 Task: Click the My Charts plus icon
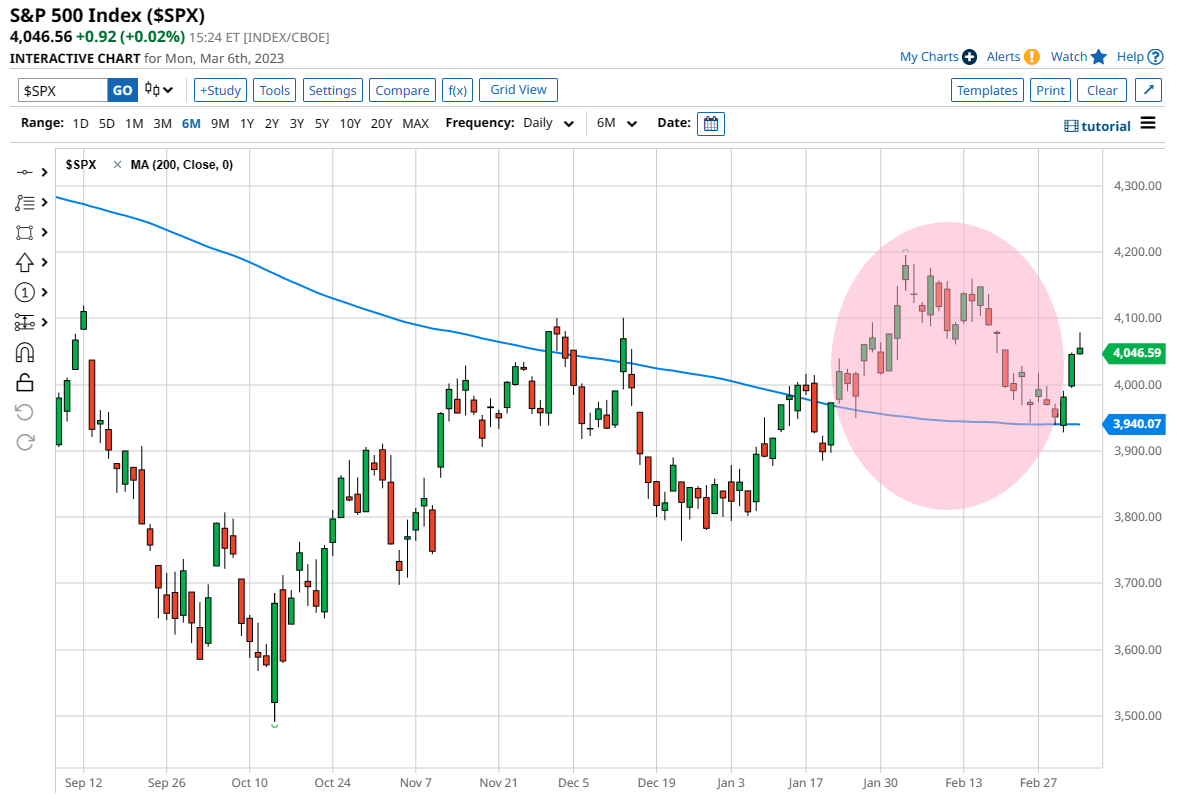(x=969, y=57)
